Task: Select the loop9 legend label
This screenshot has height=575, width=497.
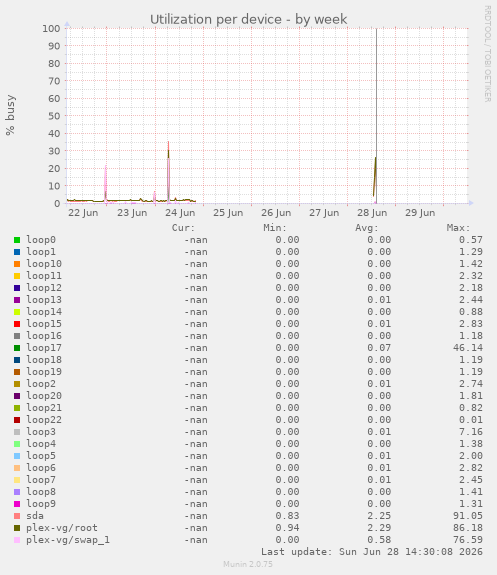Action: pyautogui.click(x=41, y=504)
